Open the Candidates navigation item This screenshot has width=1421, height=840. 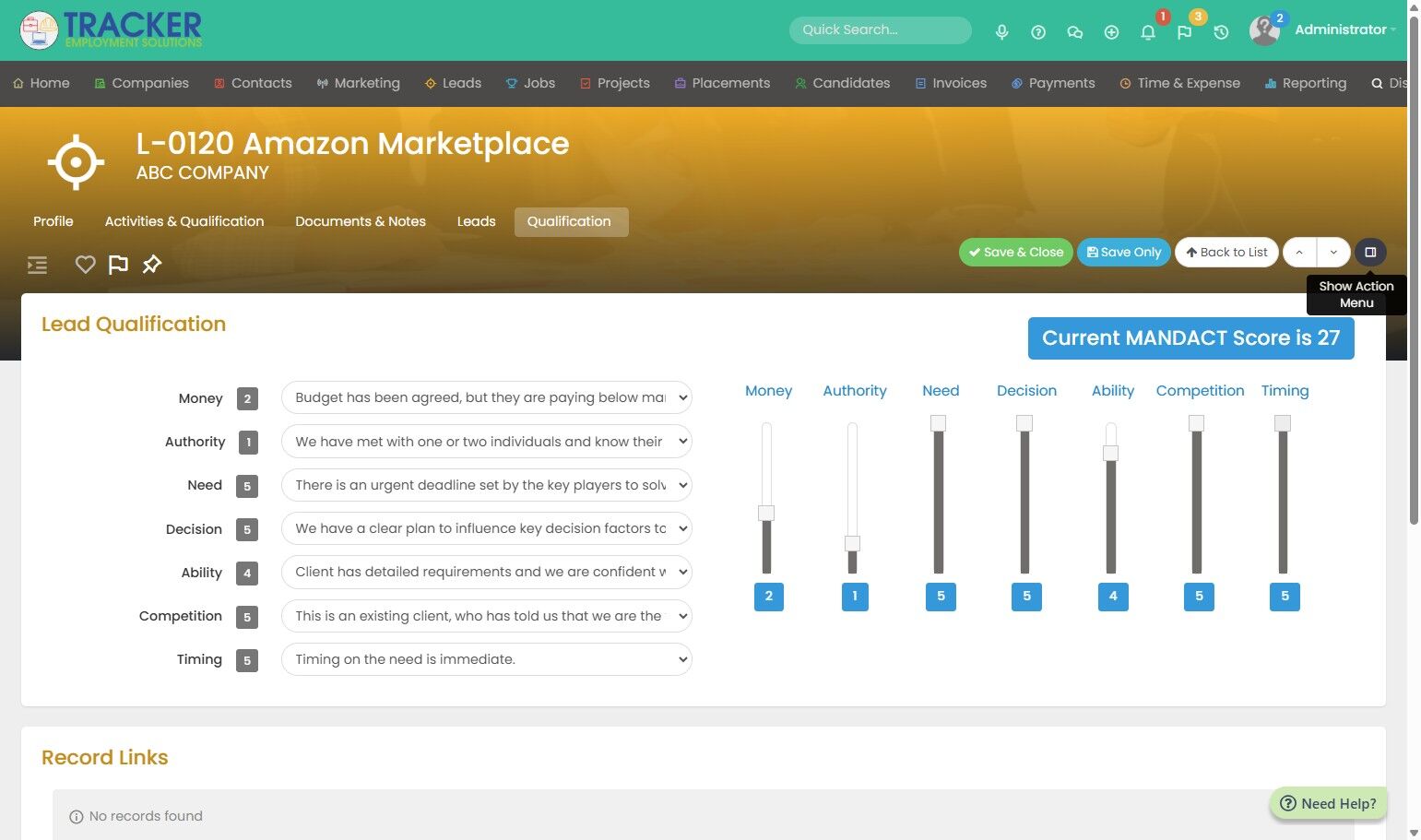[842, 83]
